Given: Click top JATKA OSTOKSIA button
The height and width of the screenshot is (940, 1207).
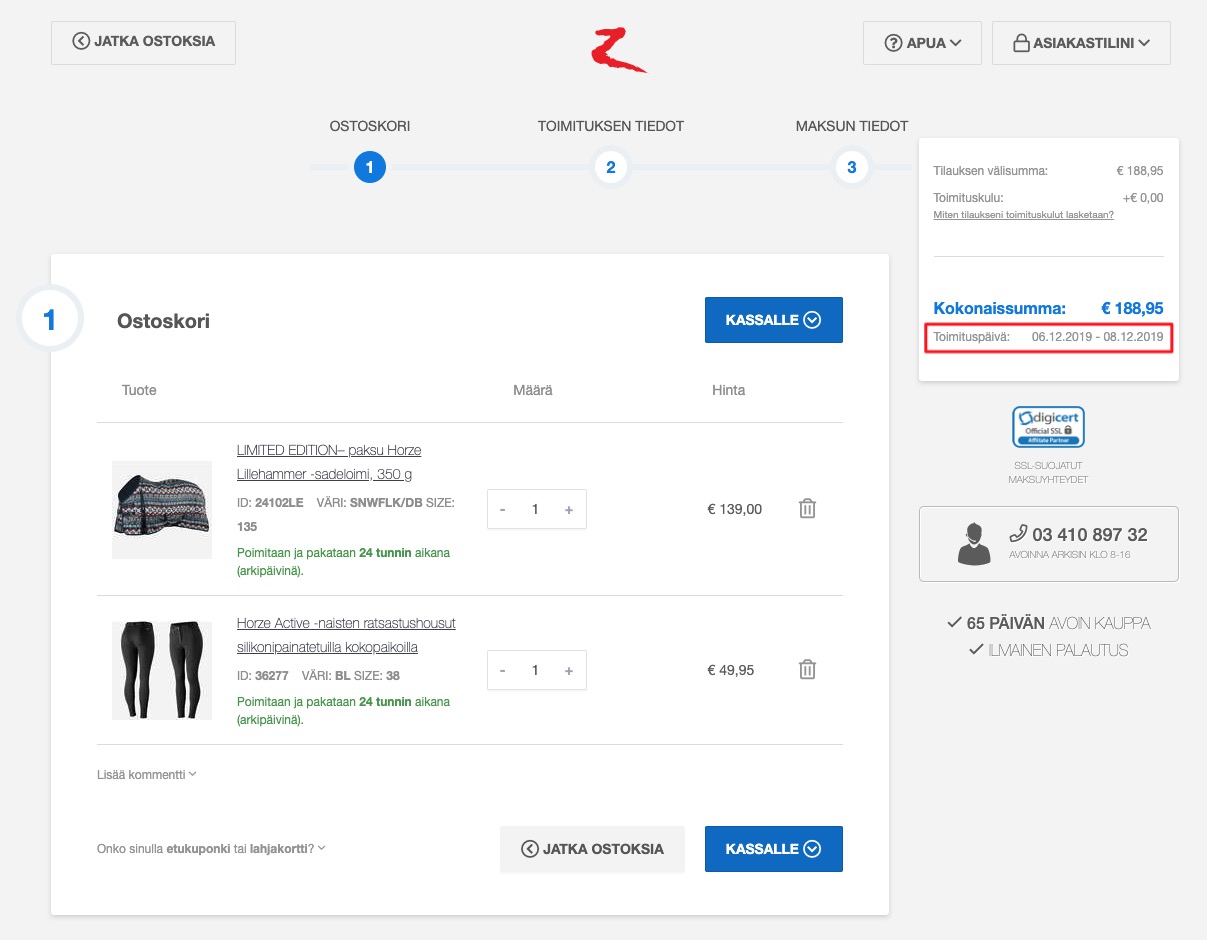Looking at the screenshot, I should (143, 42).
